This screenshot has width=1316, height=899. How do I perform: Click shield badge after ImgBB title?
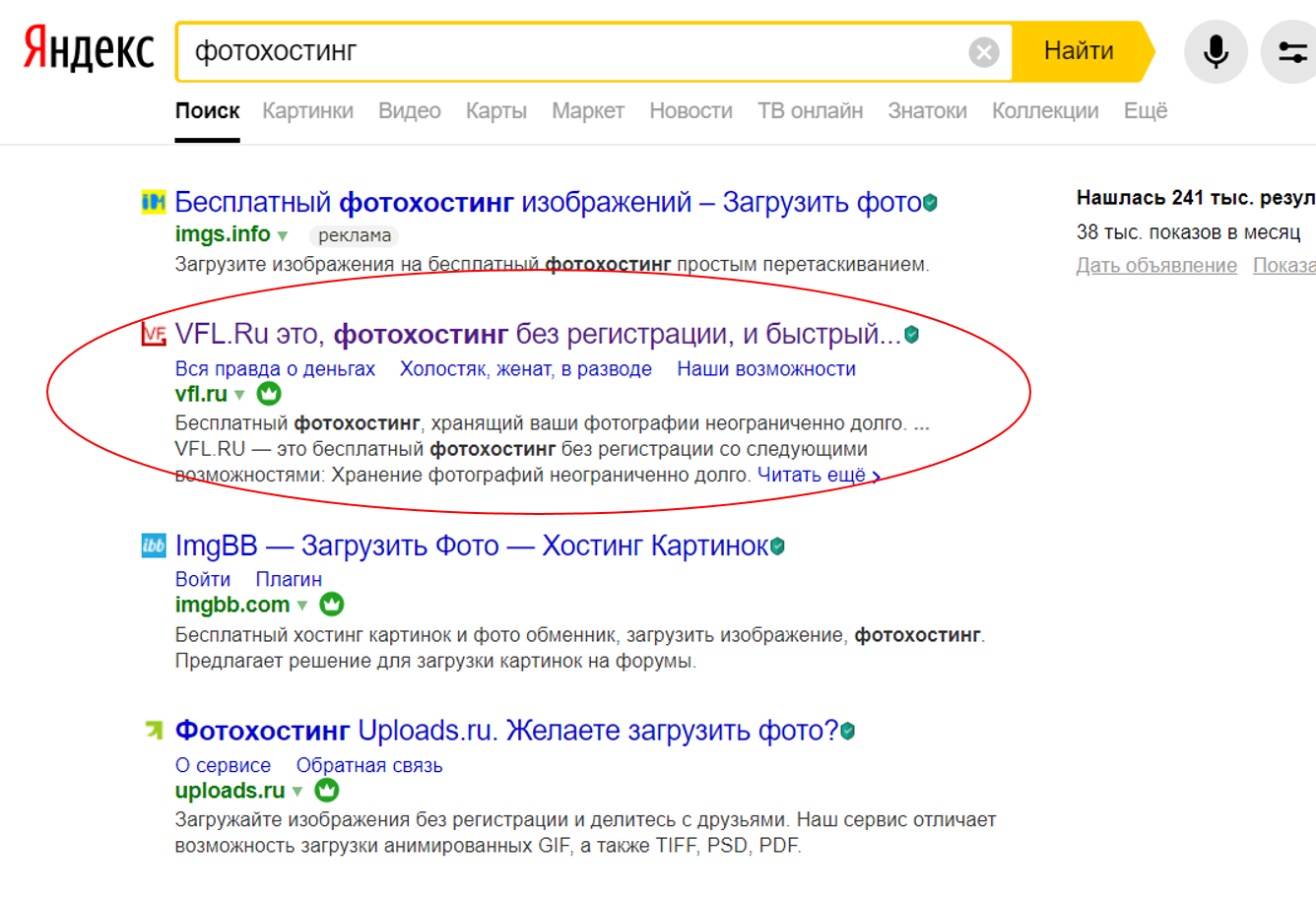(777, 546)
